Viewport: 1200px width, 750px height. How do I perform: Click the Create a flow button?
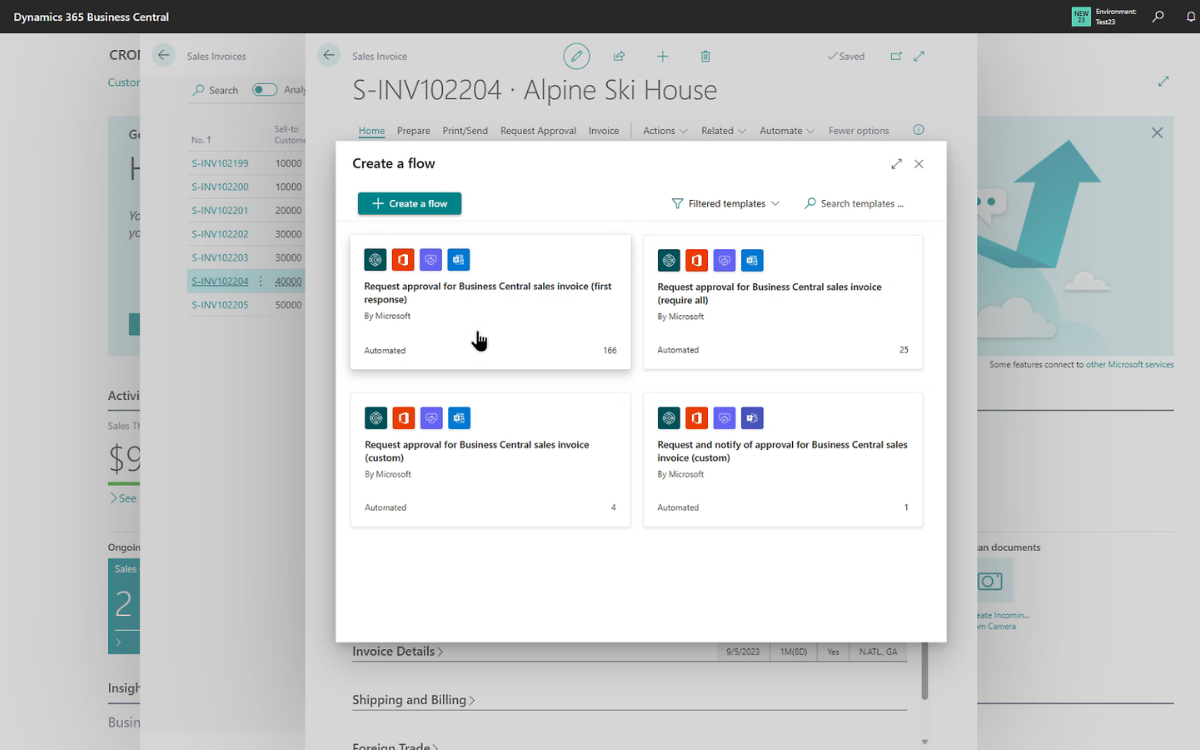pos(409,204)
